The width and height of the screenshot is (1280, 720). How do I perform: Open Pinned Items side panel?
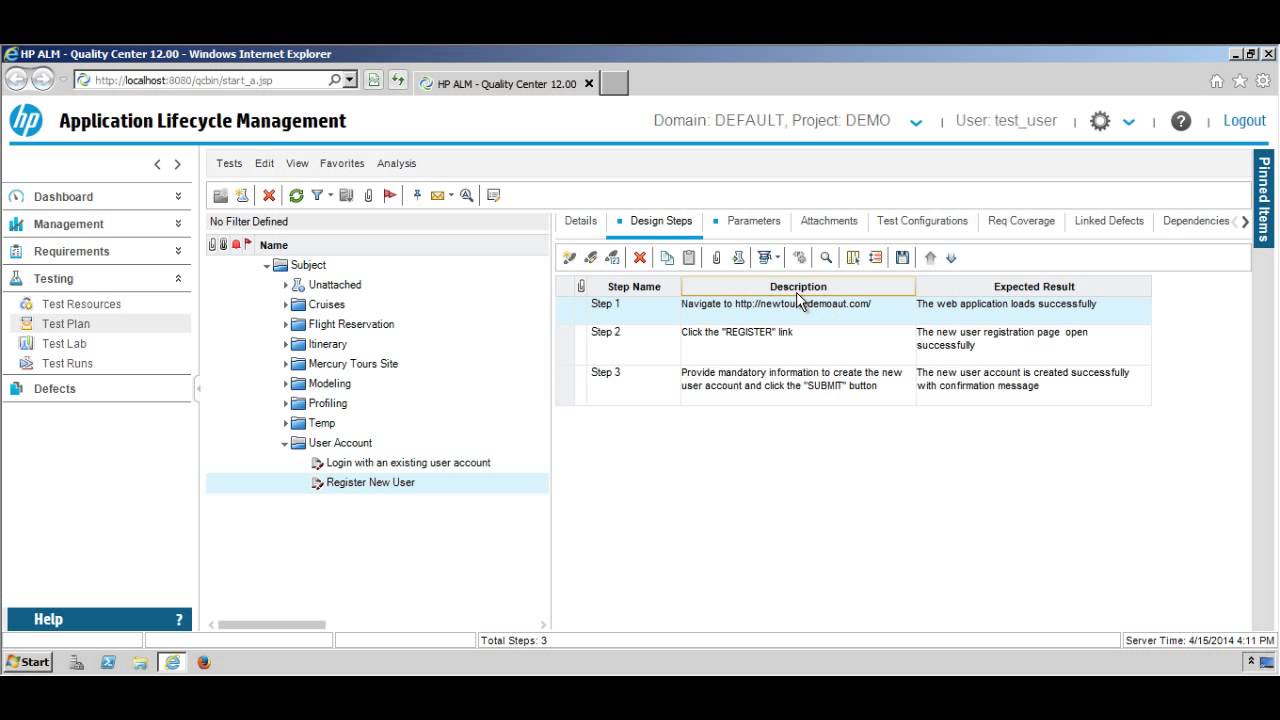1264,197
